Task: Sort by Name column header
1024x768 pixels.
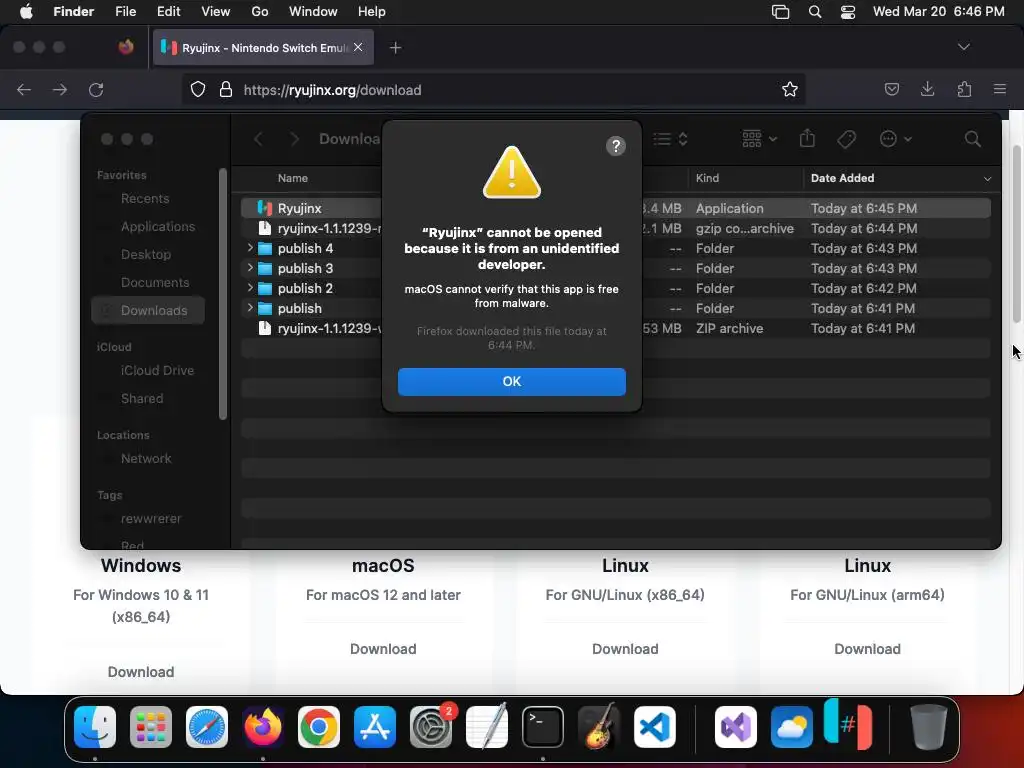Action: click(293, 178)
